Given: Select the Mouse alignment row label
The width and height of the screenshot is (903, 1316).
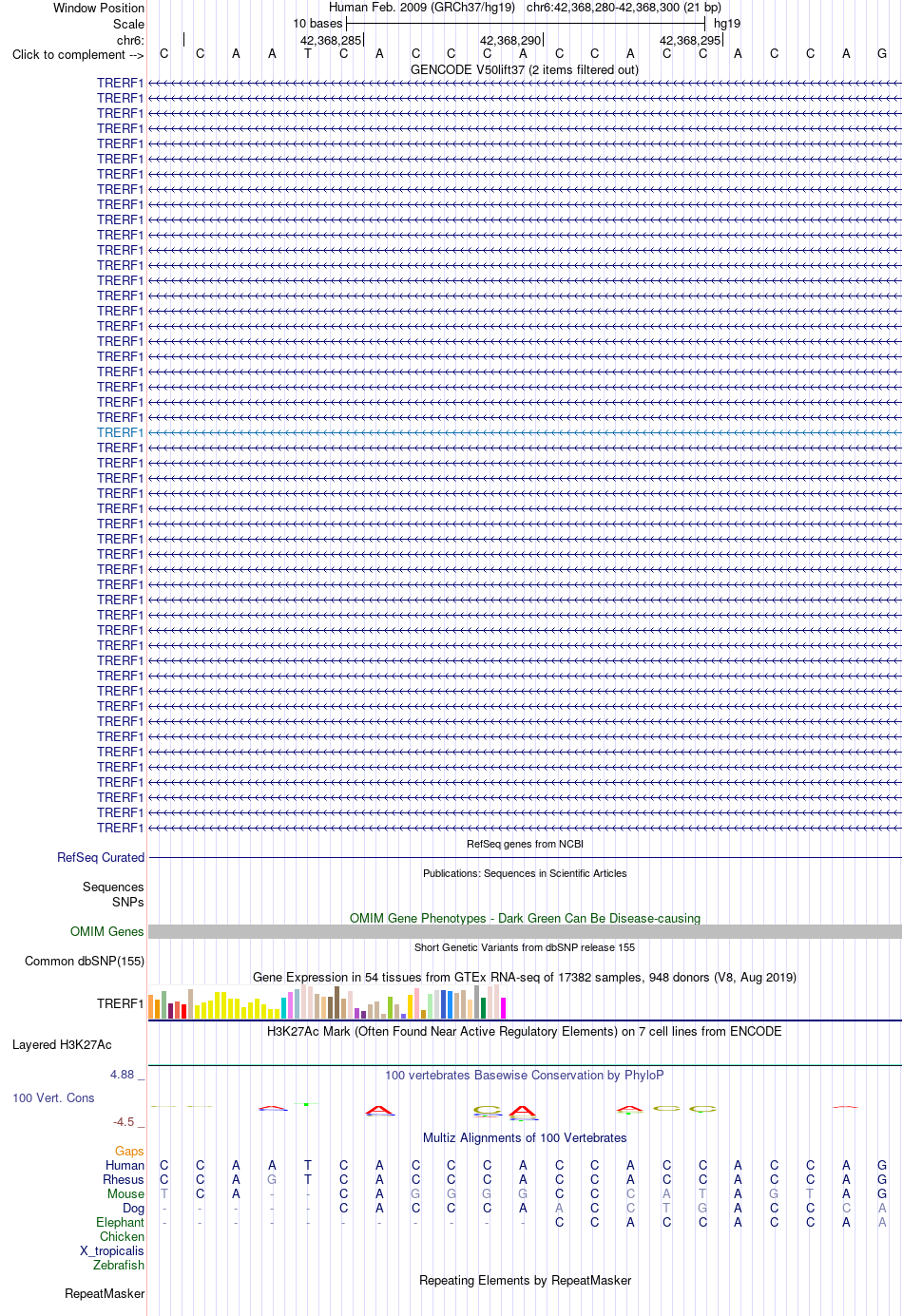Looking at the screenshot, I should 125,1193.
